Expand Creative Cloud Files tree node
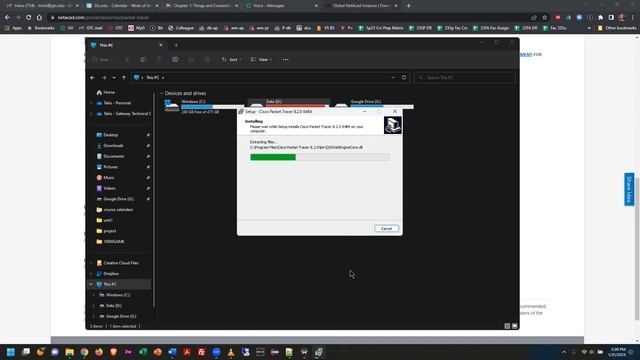This screenshot has width=640, height=360. tap(91, 263)
